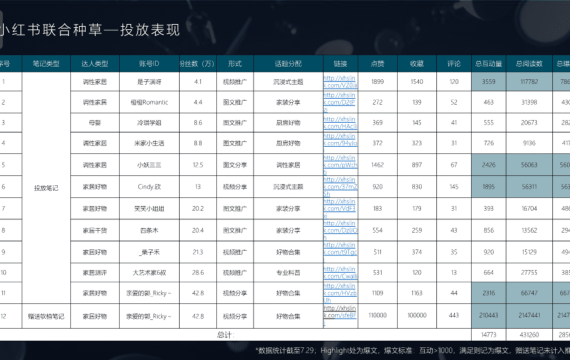
Task: Select the 431260 total reads cell
Action: 529,335
